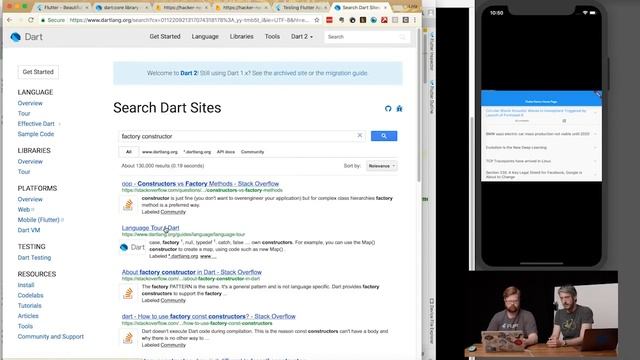Open About factory constructor in Dart result
The height and width of the screenshot is (360, 640).
pyautogui.click(x=191, y=272)
